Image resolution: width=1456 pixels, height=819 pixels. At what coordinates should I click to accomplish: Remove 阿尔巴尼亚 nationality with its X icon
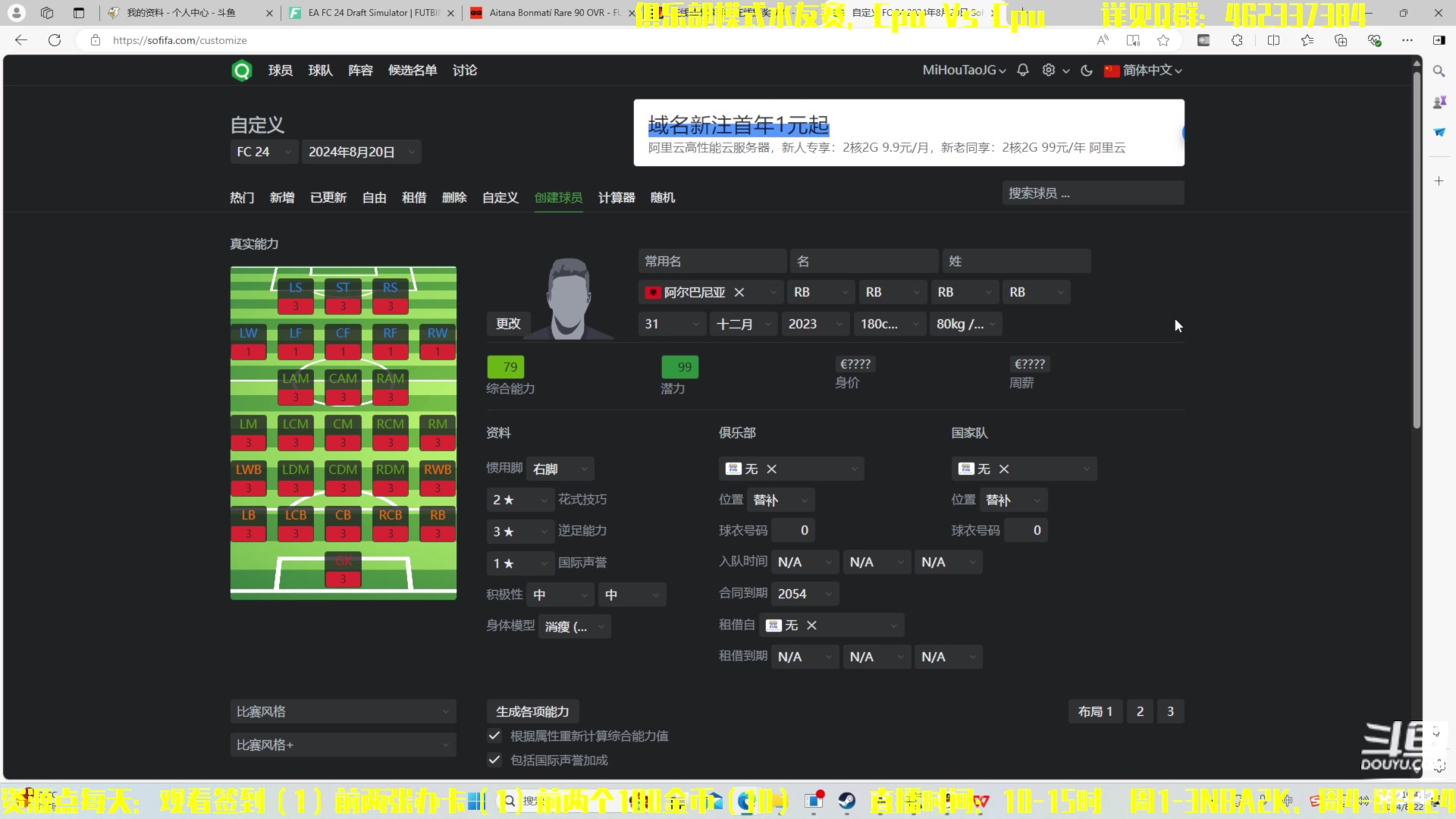pos(739,292)
